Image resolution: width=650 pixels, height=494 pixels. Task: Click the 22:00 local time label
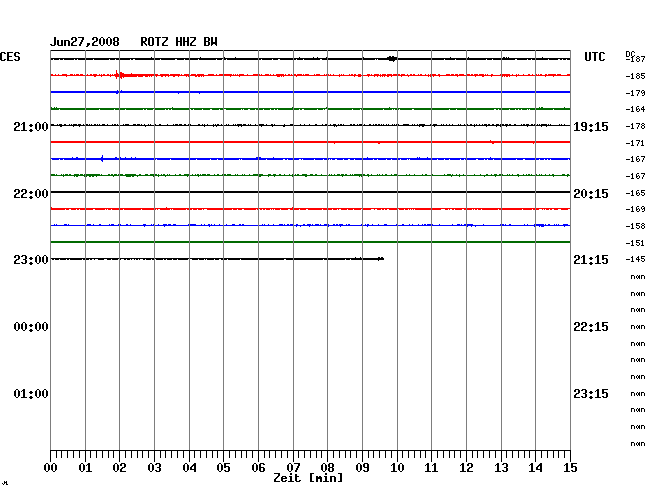(31, 194)
